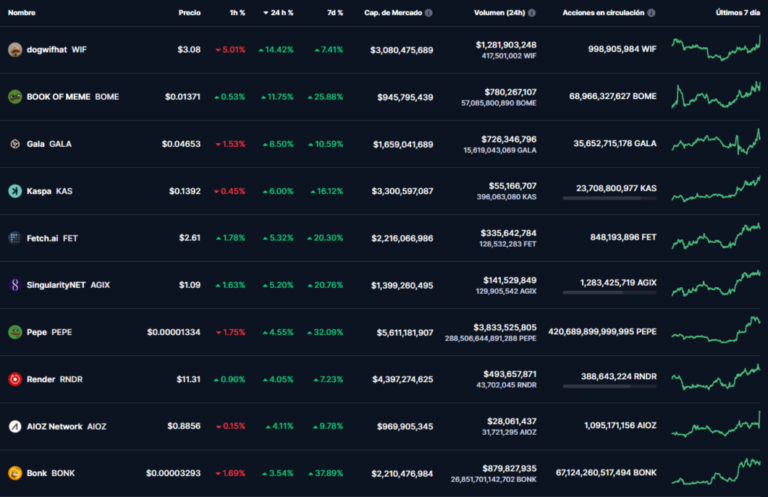Click Bonk 7d change 37.89%
Viewport: 768px width, 497px height.
pos(325,473)
